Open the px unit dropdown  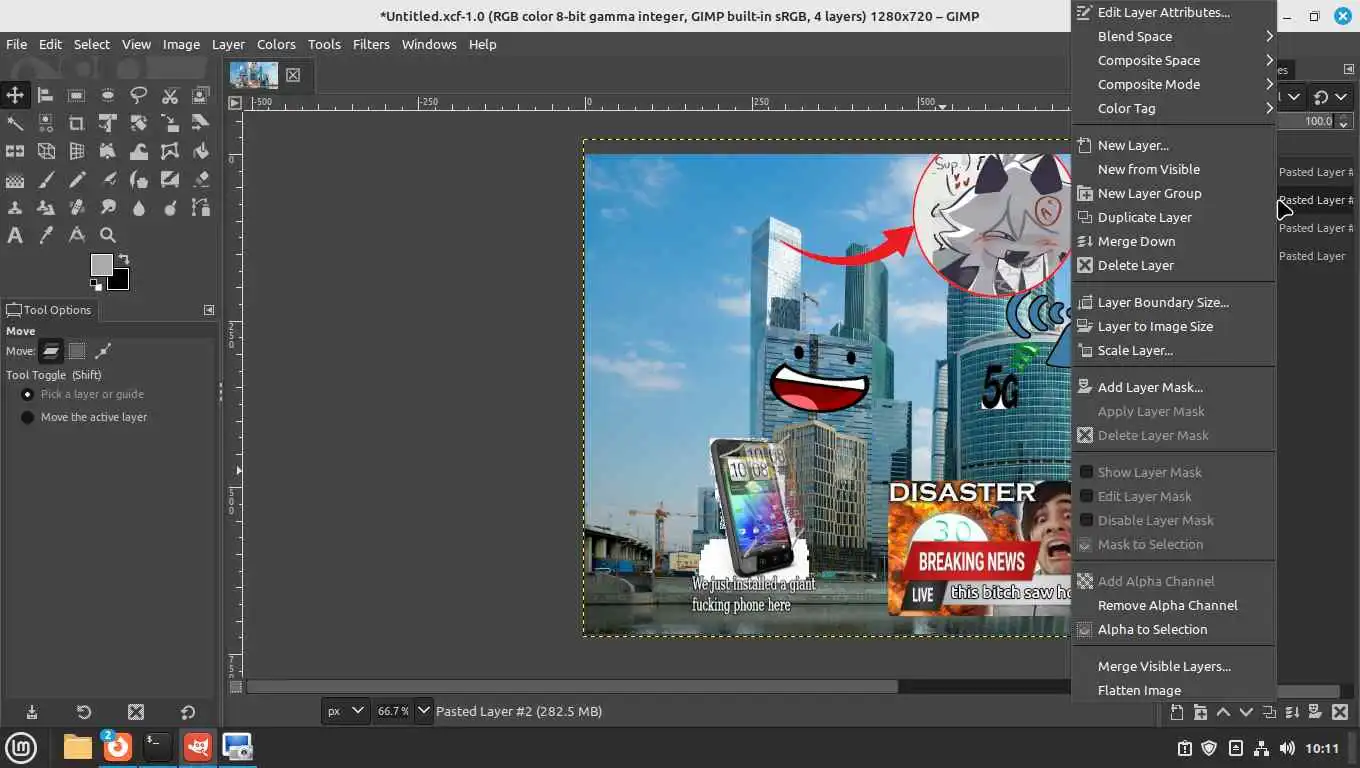[x=346, y=711]
